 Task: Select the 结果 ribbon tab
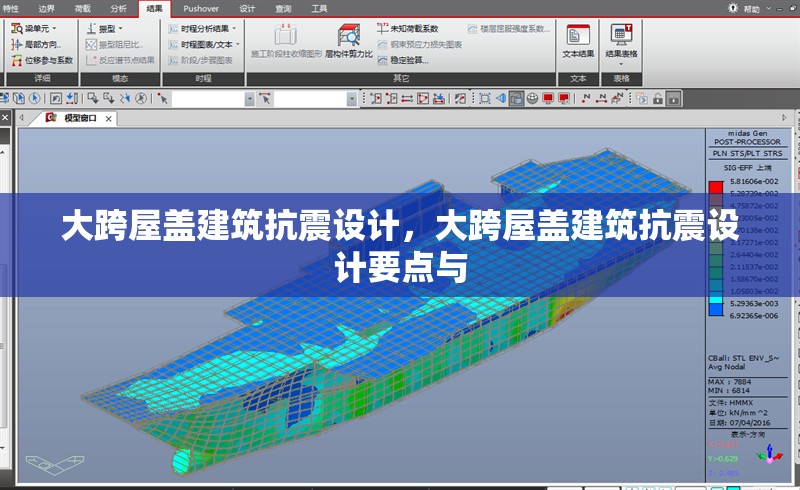click(155, 9)
